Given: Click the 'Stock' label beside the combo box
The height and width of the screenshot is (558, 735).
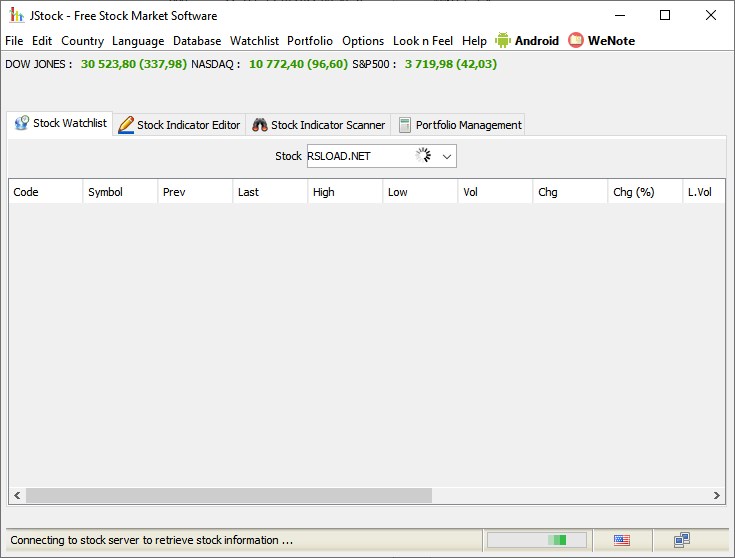Looking at the screenshot, I should click(x=288, y=156).
